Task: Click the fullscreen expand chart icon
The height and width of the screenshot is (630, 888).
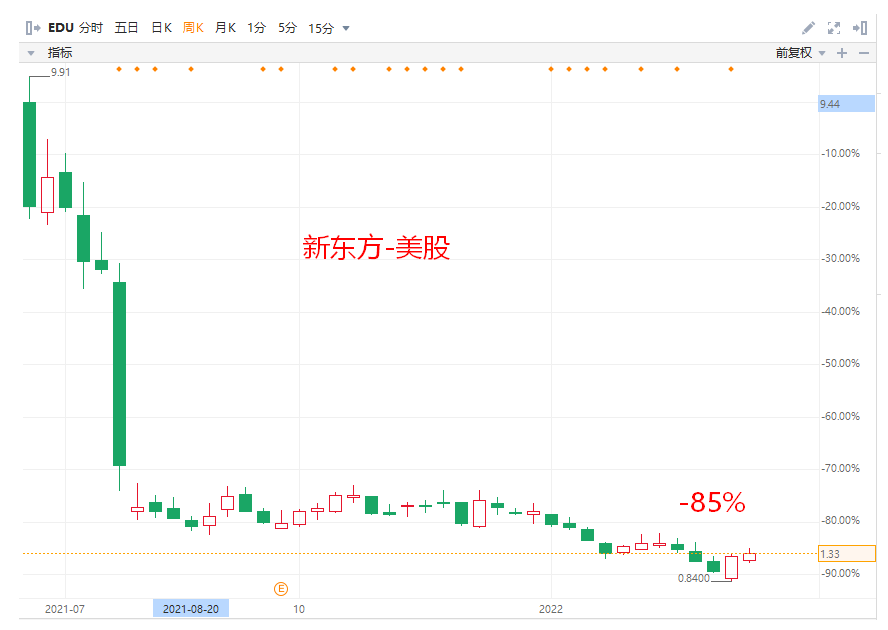Action: tap(834, 28)
